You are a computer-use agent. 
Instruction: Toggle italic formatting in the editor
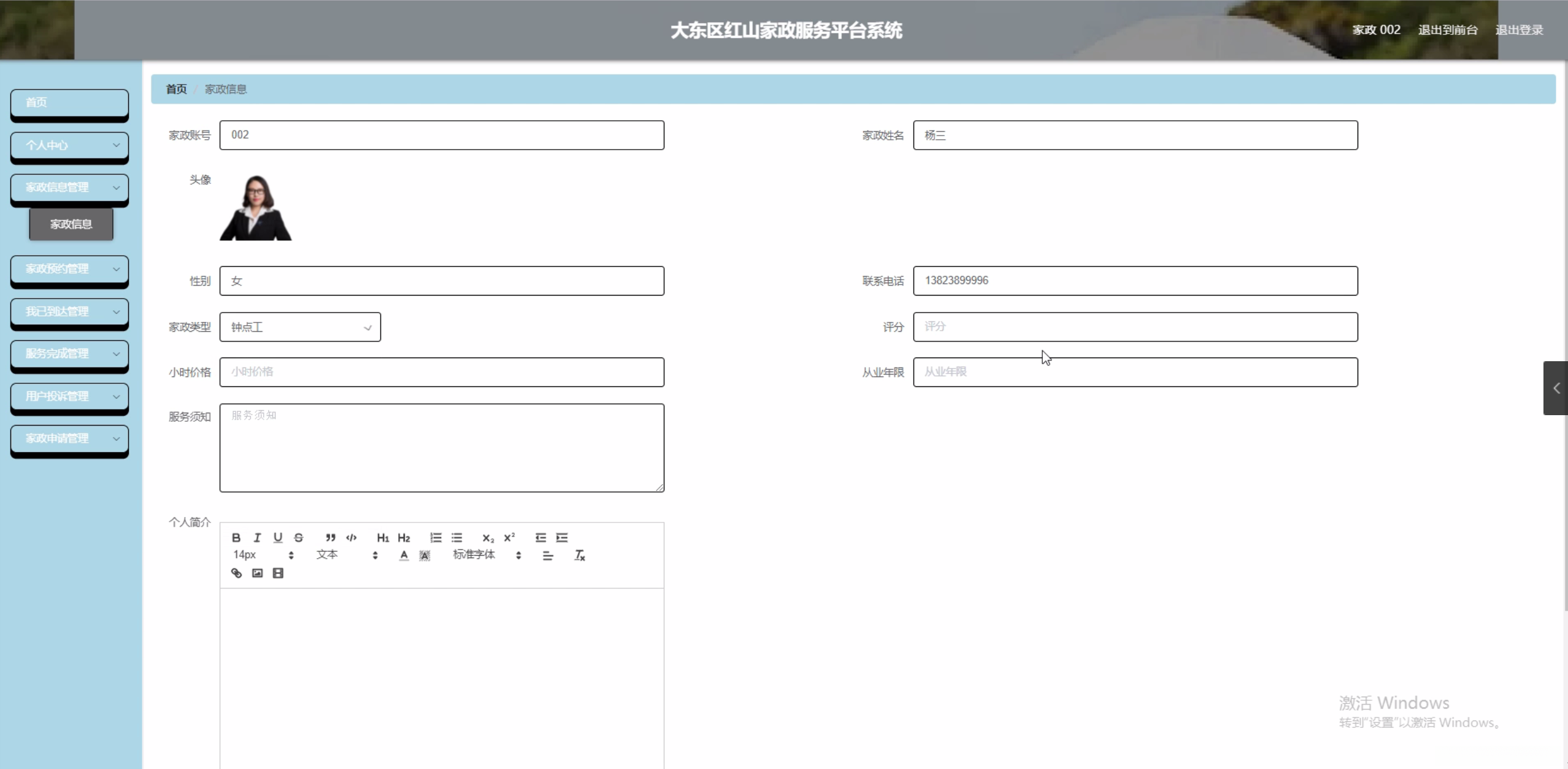[257, 538]
